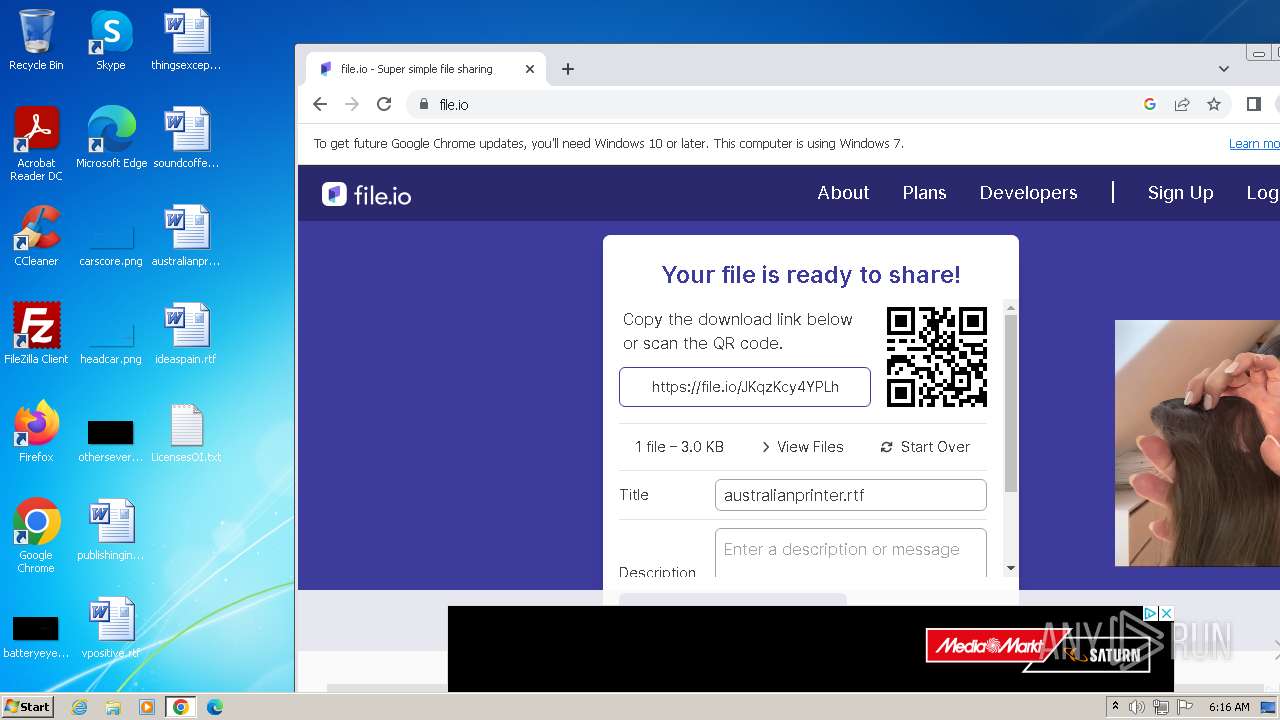Open Windows Explorer from taskbar
1280x720 pixels.
coord(113,707)
